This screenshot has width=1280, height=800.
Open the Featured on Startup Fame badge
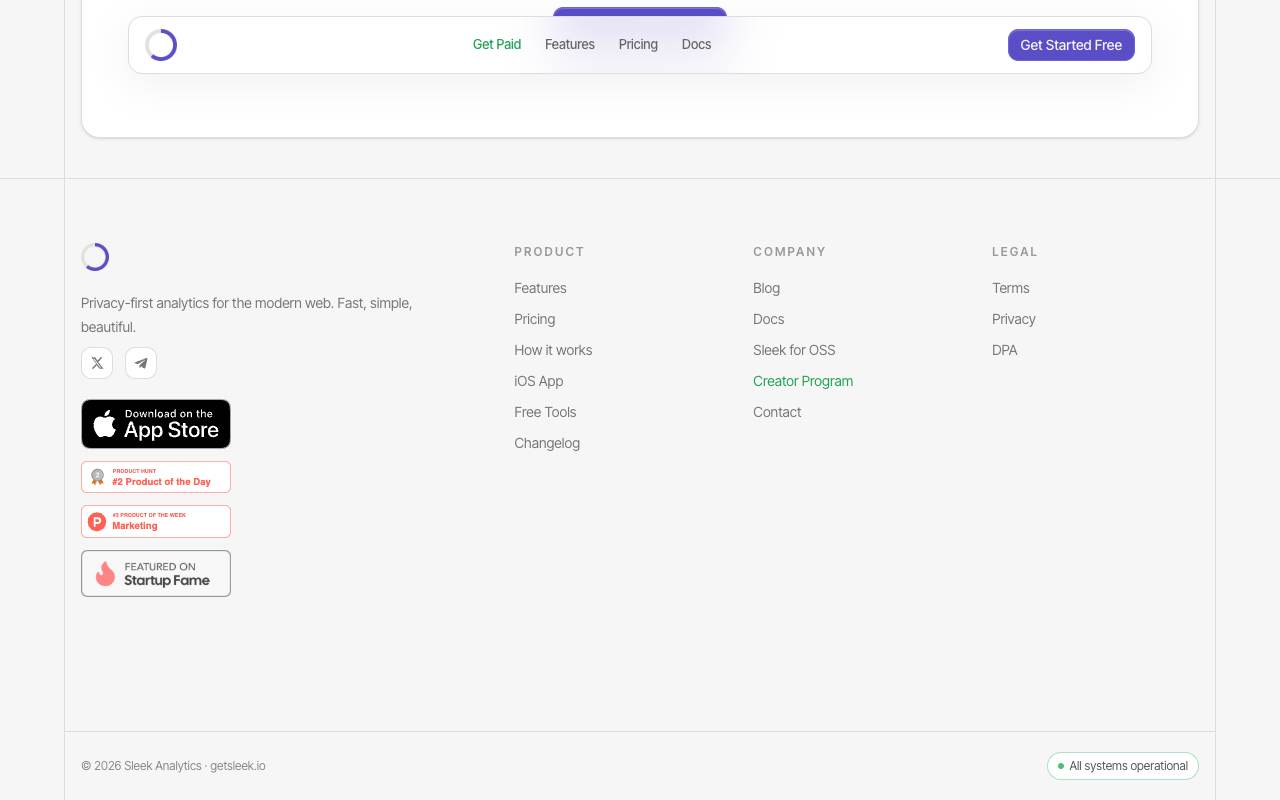tap(156, 573)
